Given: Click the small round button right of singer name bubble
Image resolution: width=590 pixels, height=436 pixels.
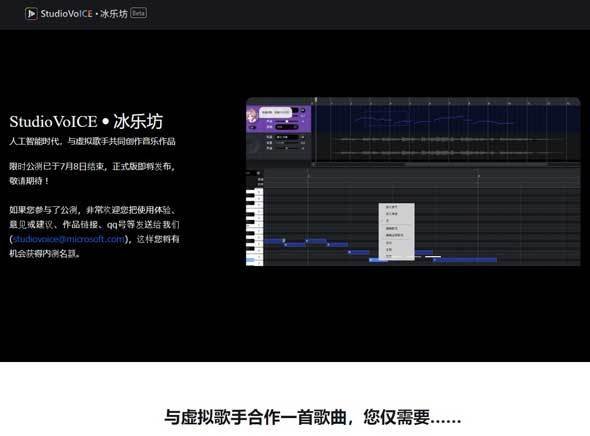Looking at the screenshot, I should click(x=303, y=110).
